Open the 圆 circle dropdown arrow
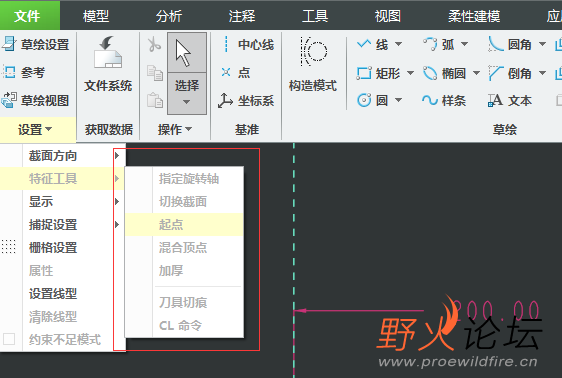562x378 pixels. pyautogui.click(x=398, y=100)
